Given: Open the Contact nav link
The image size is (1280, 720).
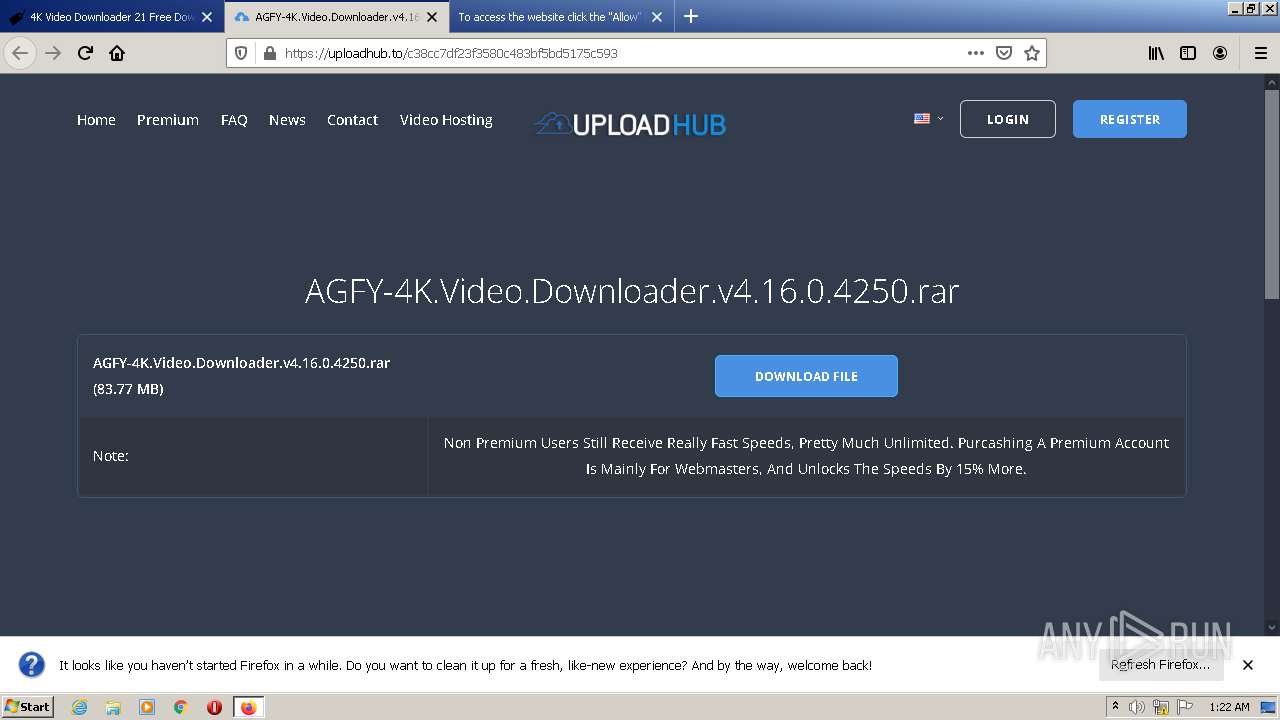Looking at the screenshot, I should click(x=352, y=119).
